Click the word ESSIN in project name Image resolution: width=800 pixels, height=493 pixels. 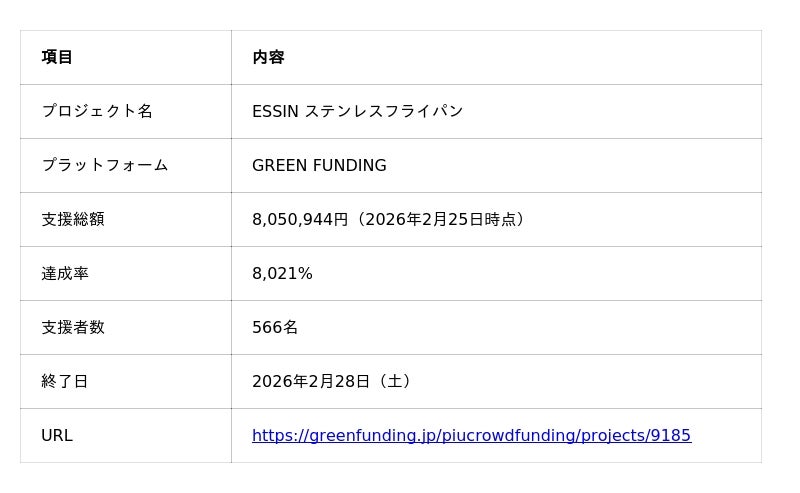[275, 112]
